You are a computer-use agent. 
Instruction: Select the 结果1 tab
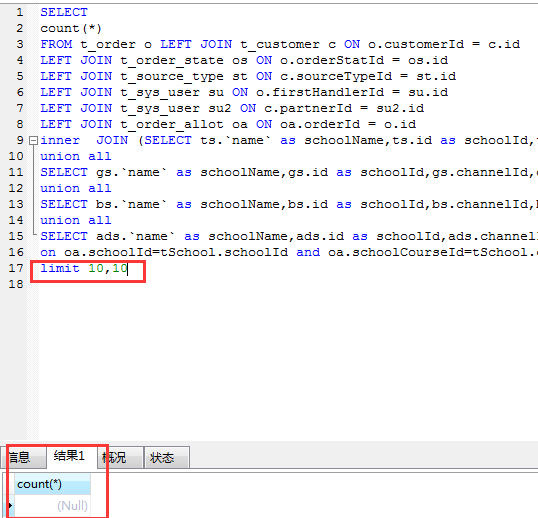pyautogui.click(x=72, y=456)
